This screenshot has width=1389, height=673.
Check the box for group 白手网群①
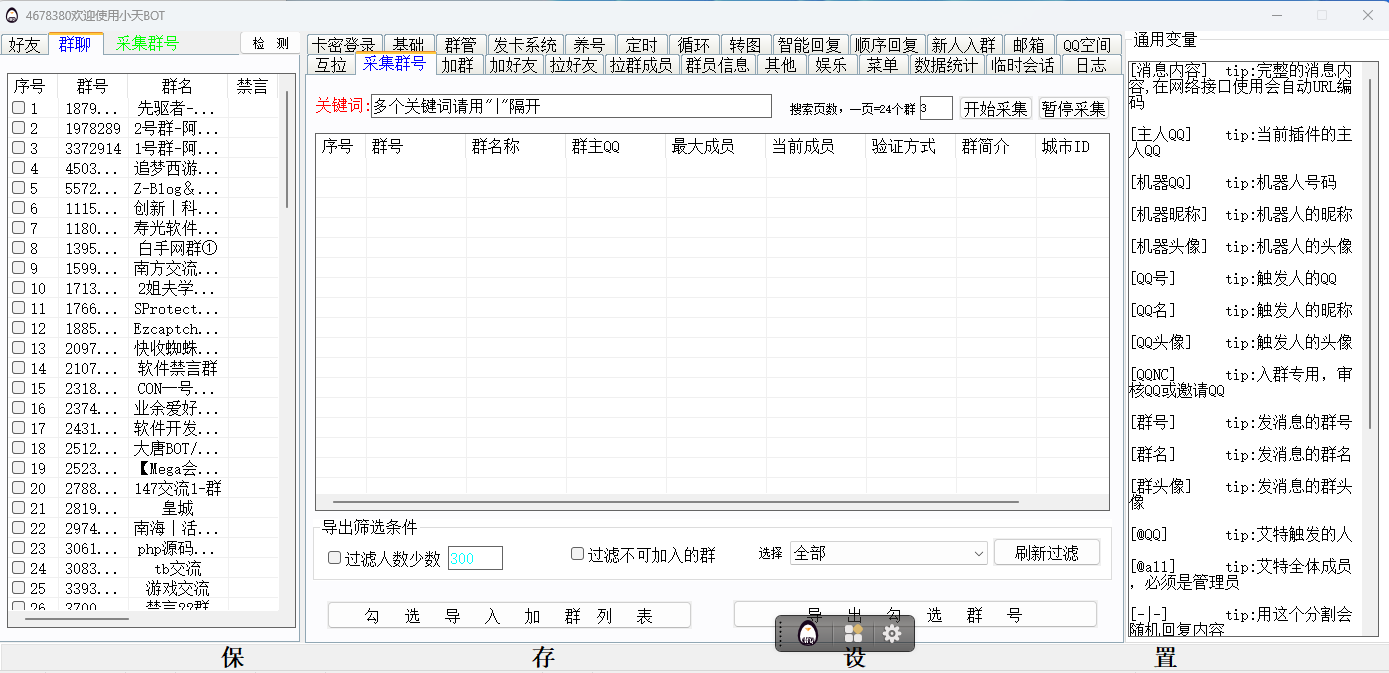click(x=18, y=248)
